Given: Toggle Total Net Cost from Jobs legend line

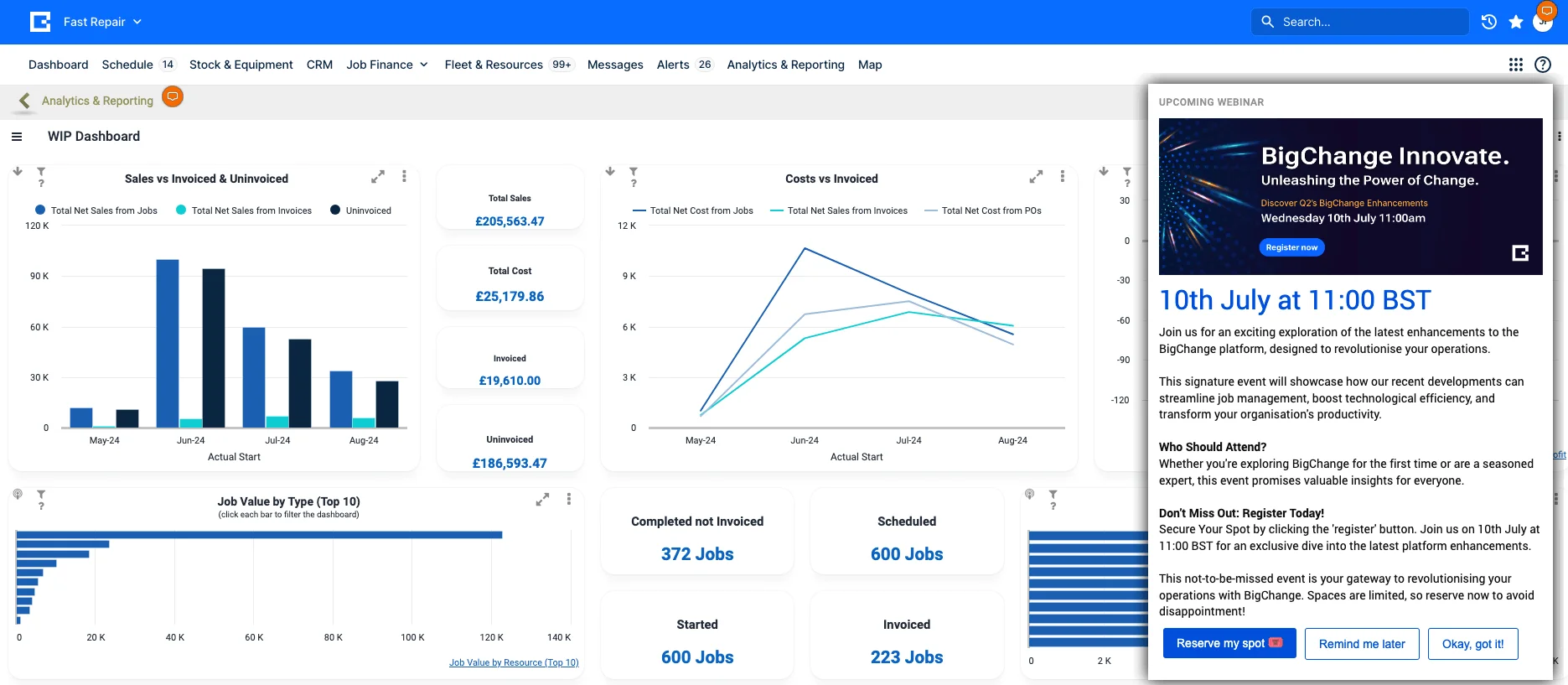Looking at the screenshot, I should [693, 210].
